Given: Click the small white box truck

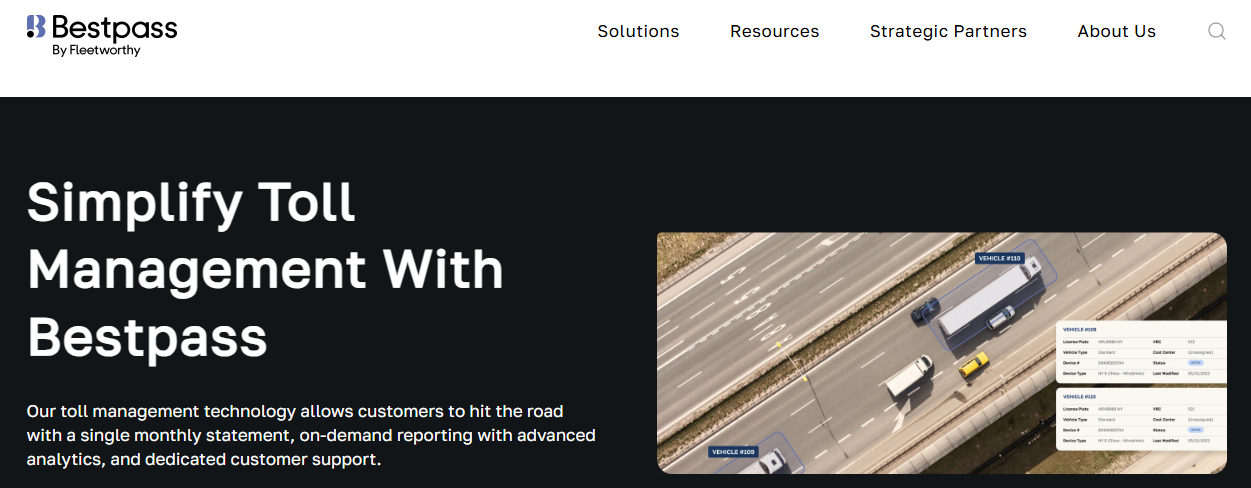Looking at the screenshot, I should pos(909,377).
